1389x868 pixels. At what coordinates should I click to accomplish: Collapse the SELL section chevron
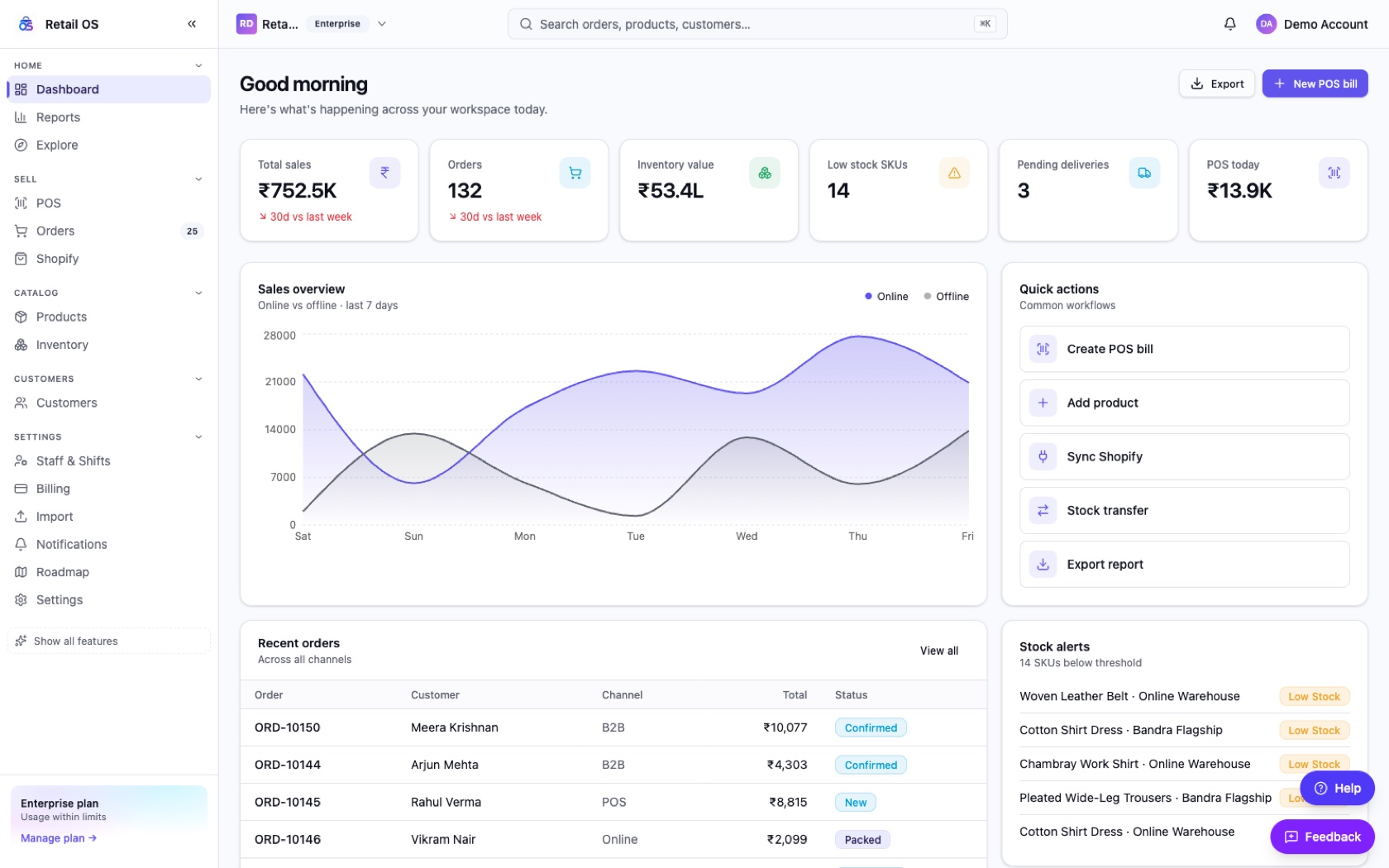click(198, 179)
